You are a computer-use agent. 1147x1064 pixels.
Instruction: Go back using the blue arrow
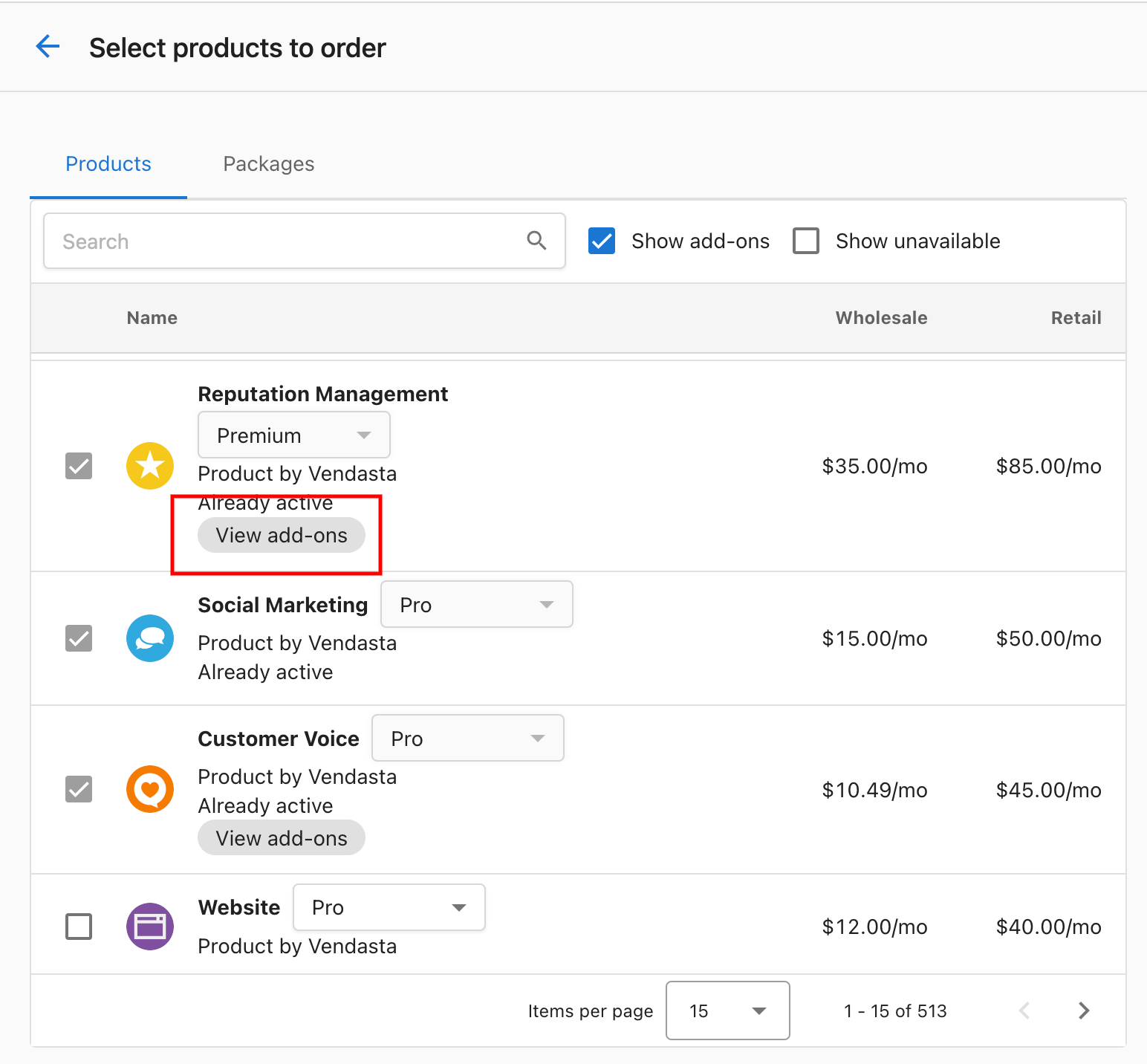tap(48, 47)
